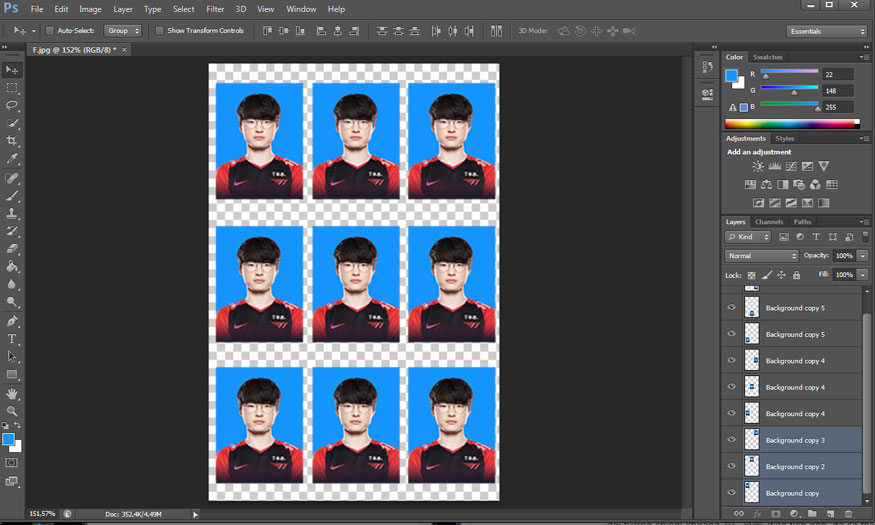
Task: Add layer mask icon
Action: (x=776, y=513)
